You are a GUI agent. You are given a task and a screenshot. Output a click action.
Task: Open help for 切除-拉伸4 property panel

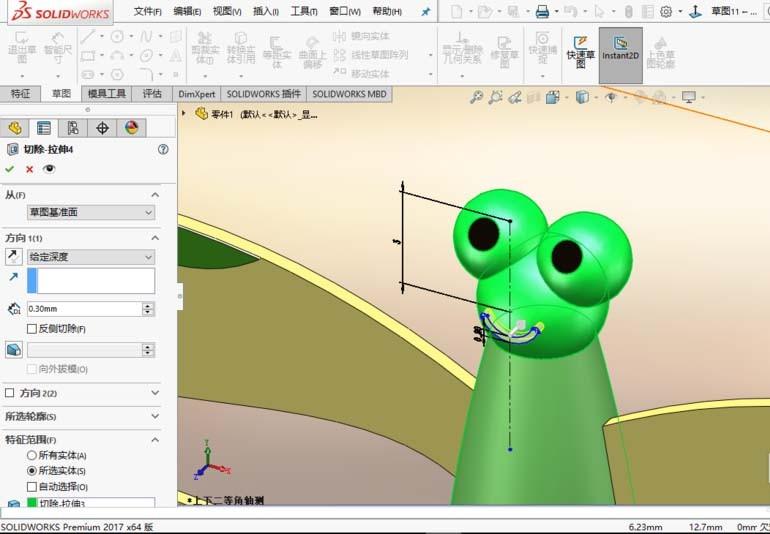(x=163, y=149)
